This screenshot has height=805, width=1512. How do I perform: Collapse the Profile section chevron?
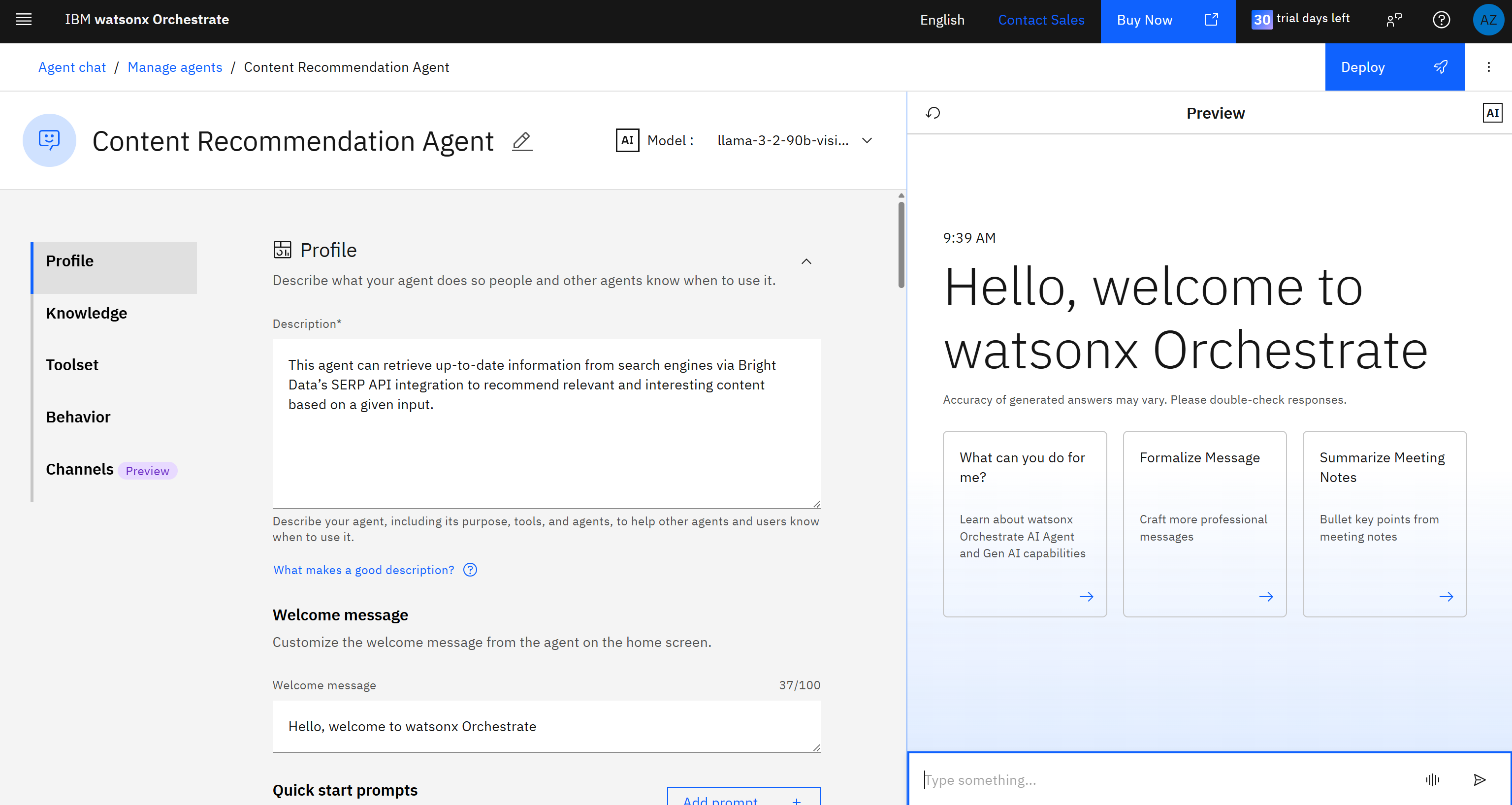point(806,261)
